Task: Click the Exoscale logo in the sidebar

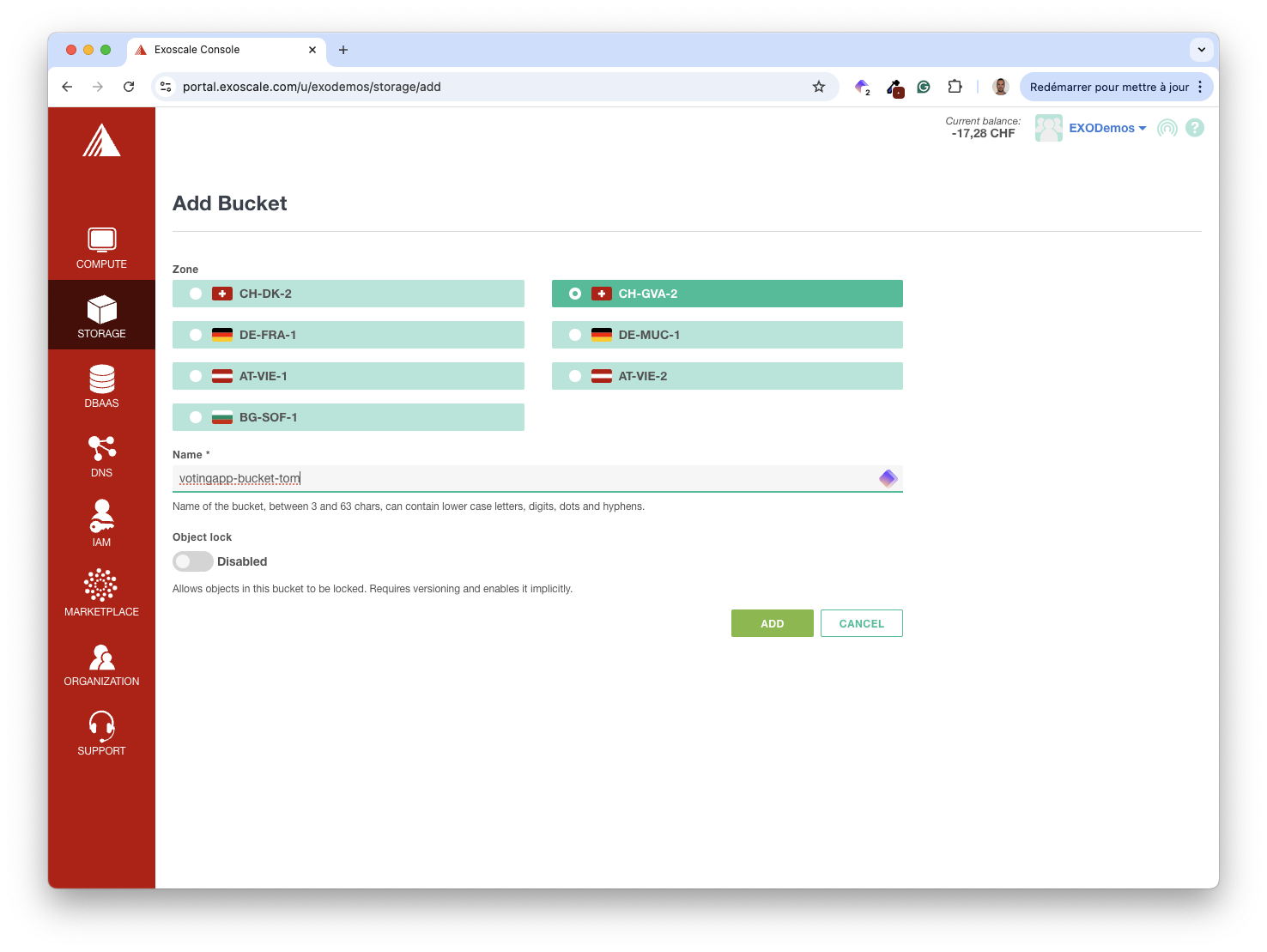Action: [x=101, y=141]
